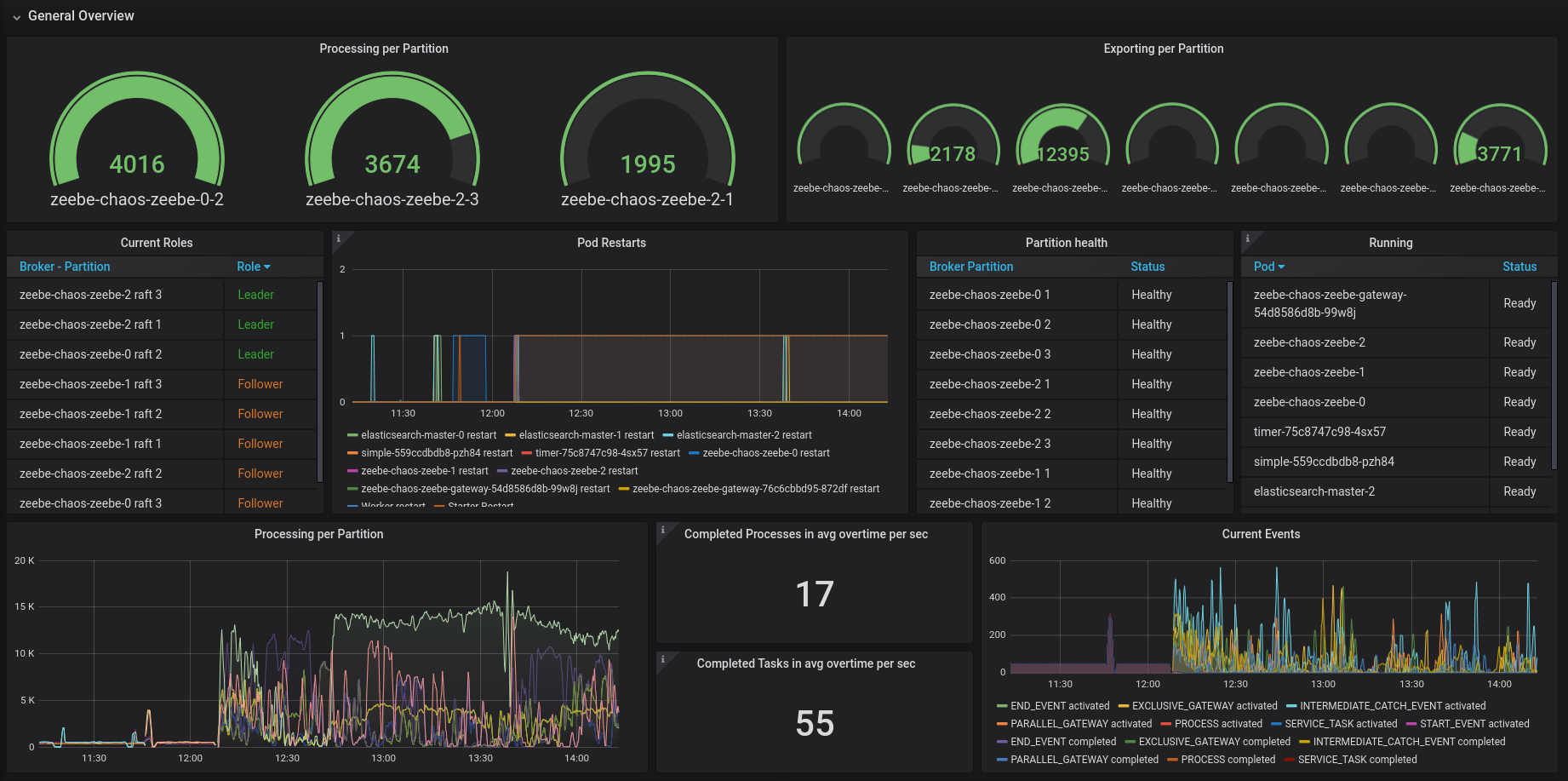Toggle END_EVENT activated legend series
Screen dimensions: 1568x781
click(1060, 706)
